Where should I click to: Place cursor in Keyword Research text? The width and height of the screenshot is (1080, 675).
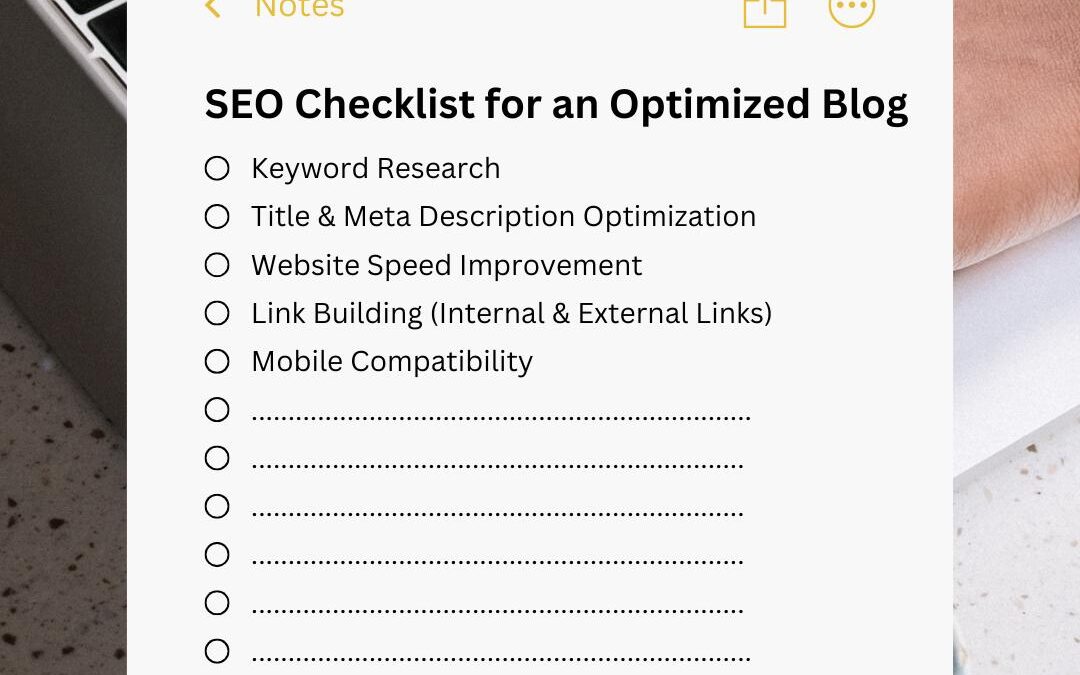tap(375, 169)
